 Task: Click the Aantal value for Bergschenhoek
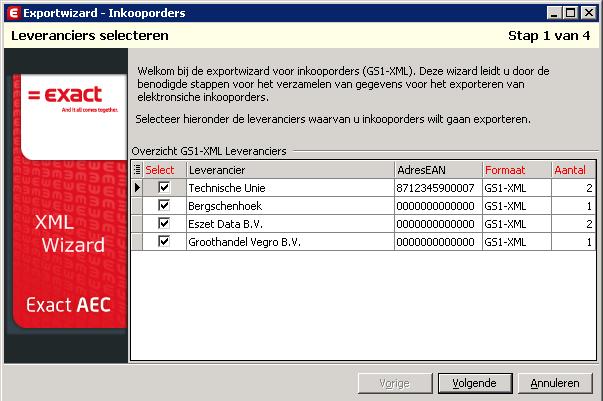574,206
